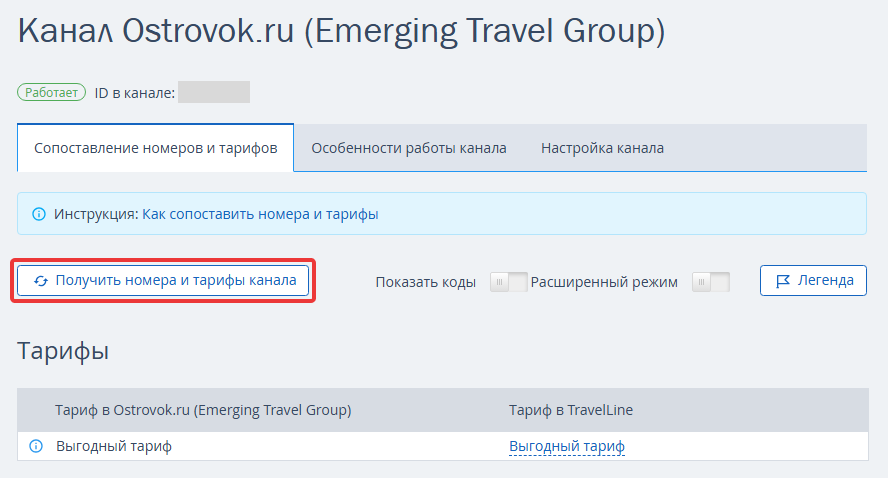Open the Настройка канала tab
Viewport: 888px width, 478px height.
pyautogui.click(x=602, y=148)
